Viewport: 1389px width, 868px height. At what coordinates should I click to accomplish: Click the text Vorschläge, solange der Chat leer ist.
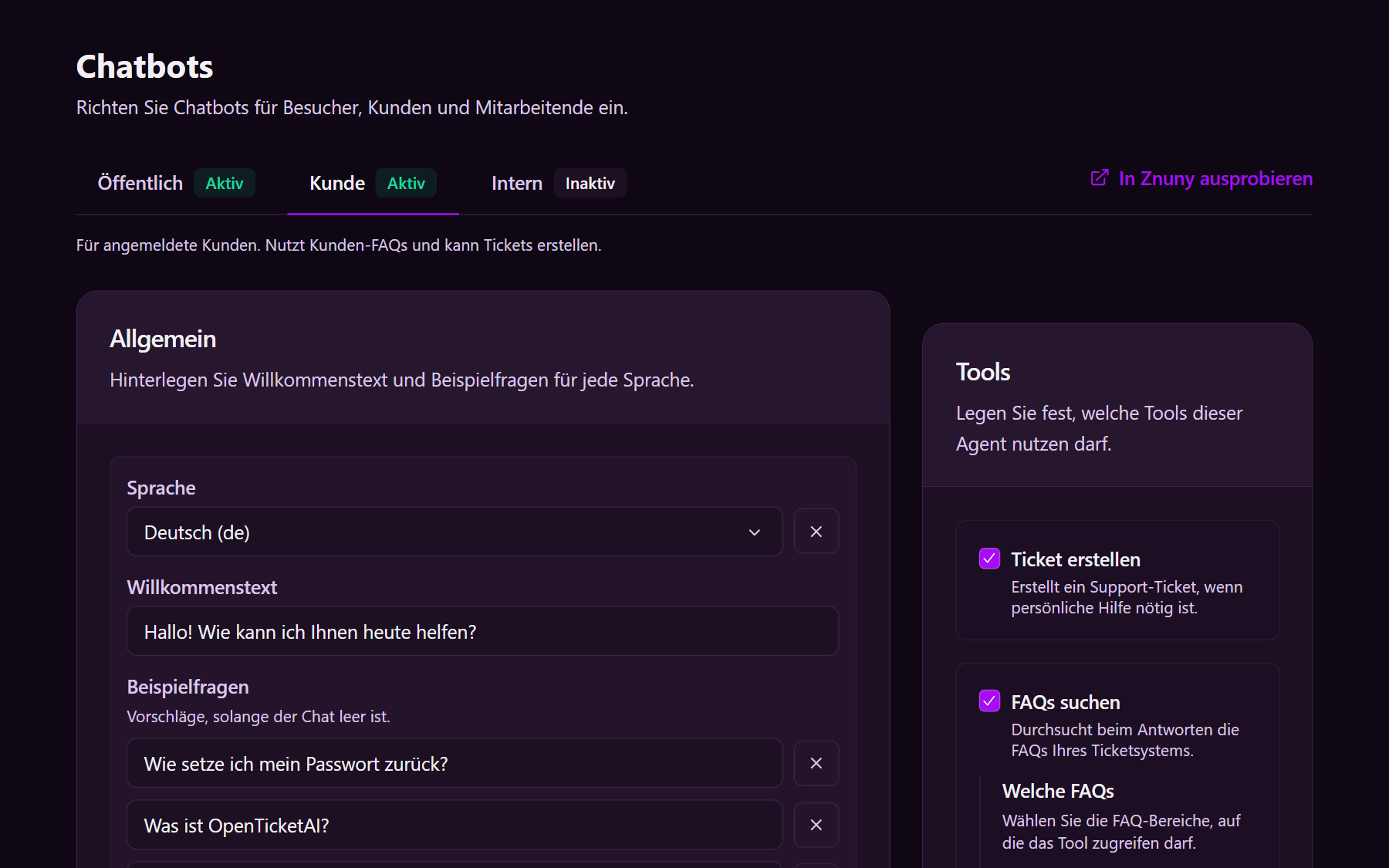tap(259, 716)
